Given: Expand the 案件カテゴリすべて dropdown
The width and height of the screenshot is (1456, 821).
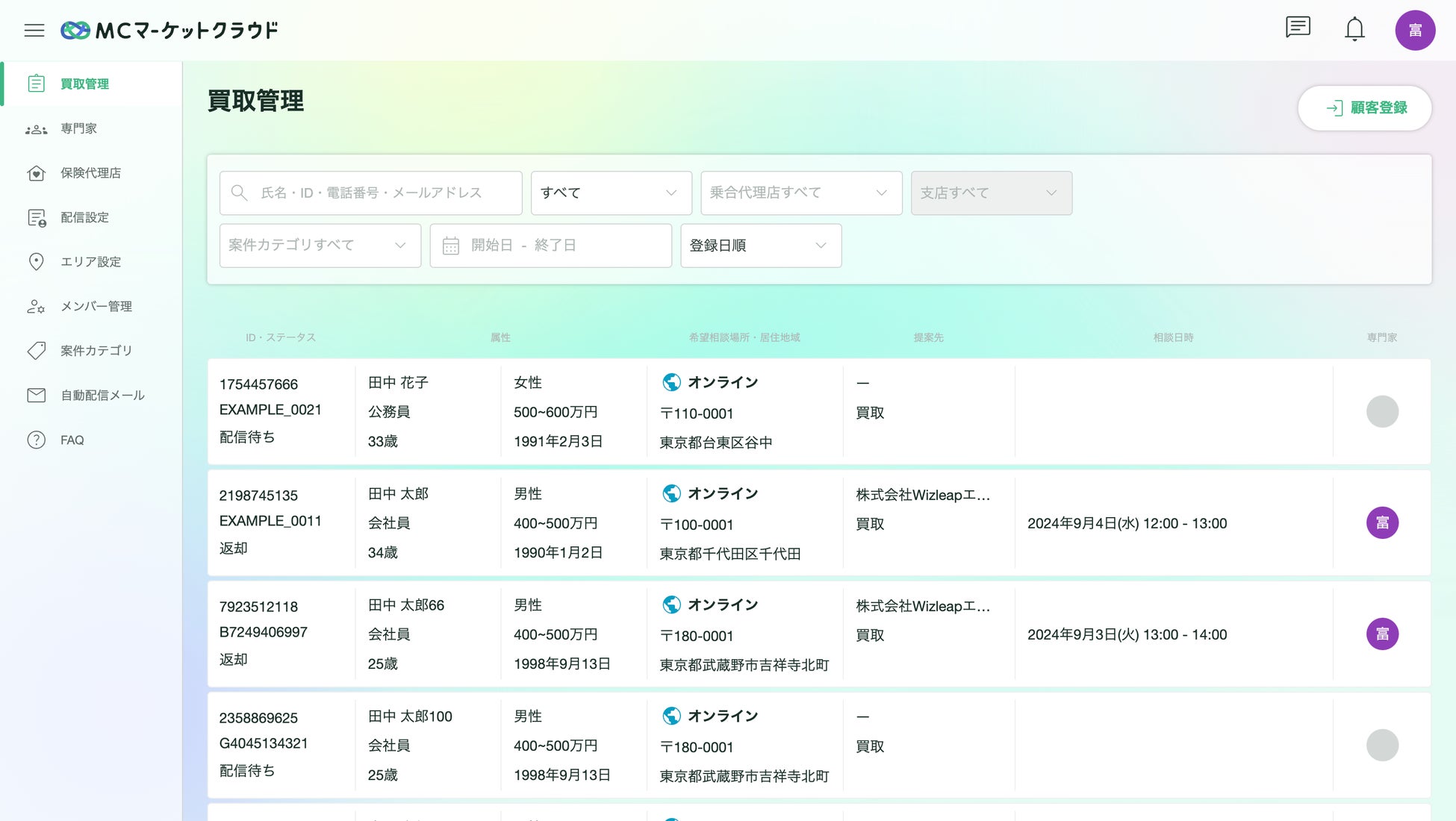Looking at the screenshot, I should pyautogui.click(x=320, y=246).
